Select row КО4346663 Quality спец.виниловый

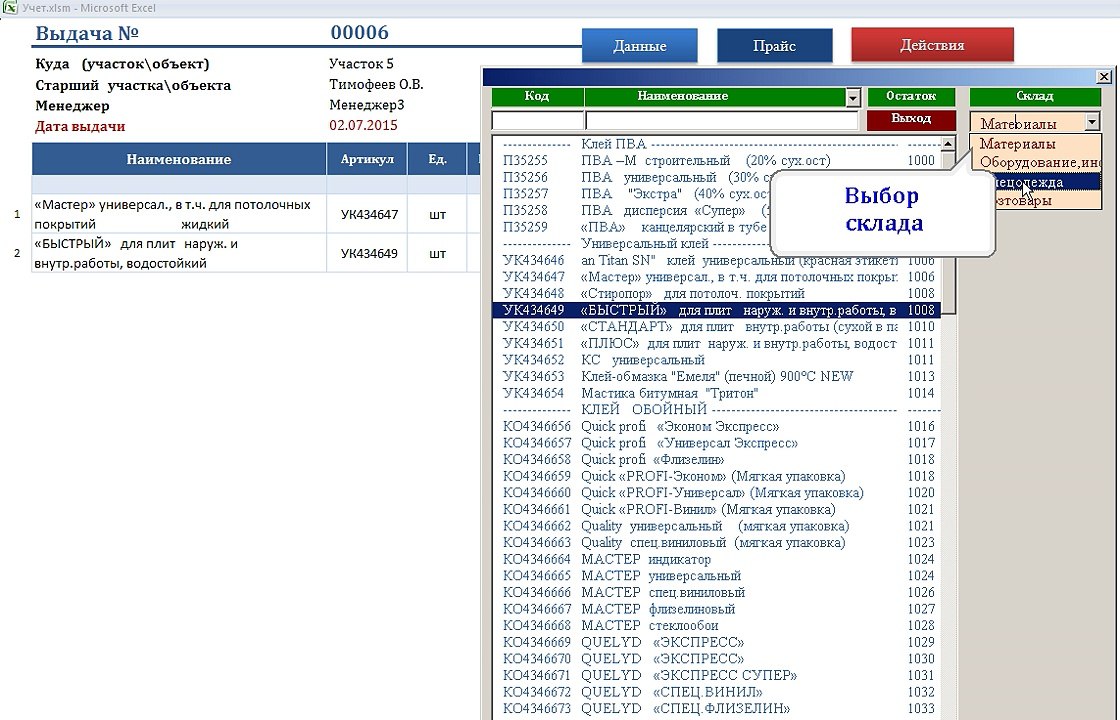[x=717, y=542]
